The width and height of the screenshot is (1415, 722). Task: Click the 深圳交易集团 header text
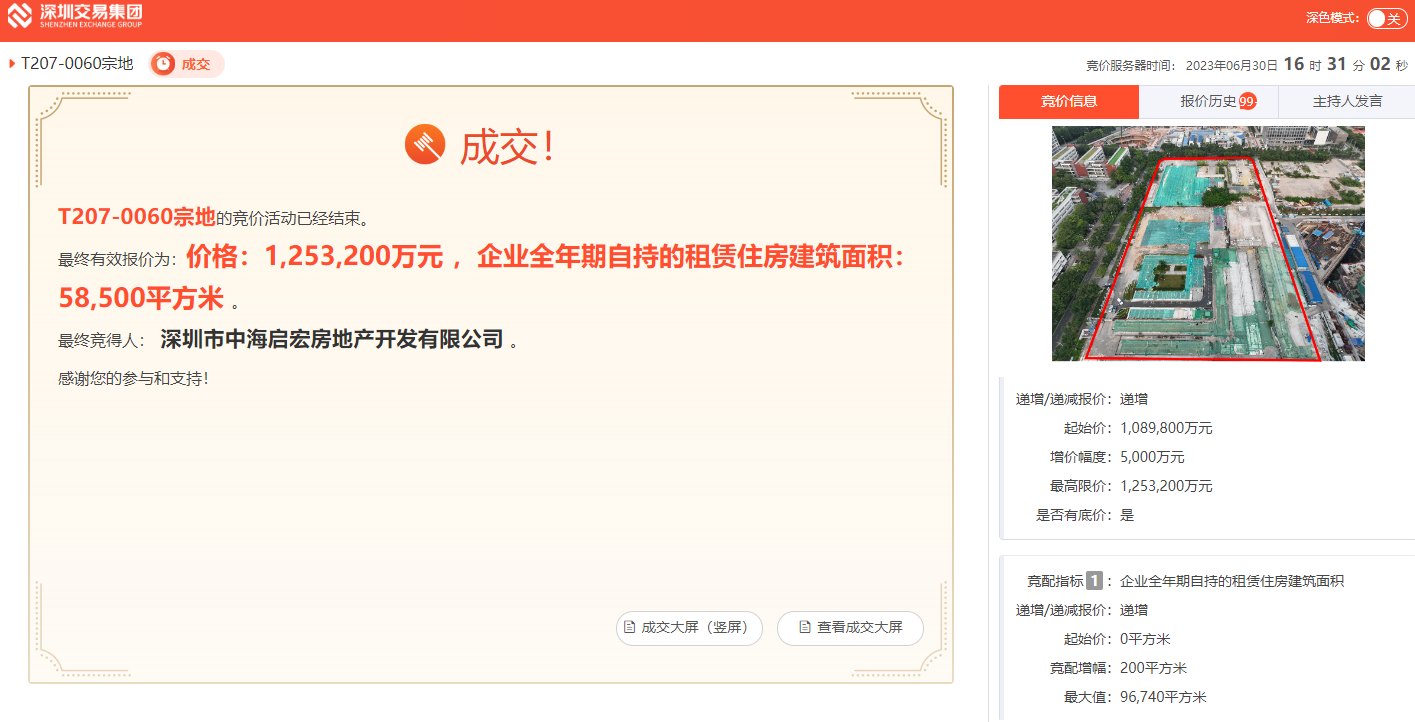(91, 12)
